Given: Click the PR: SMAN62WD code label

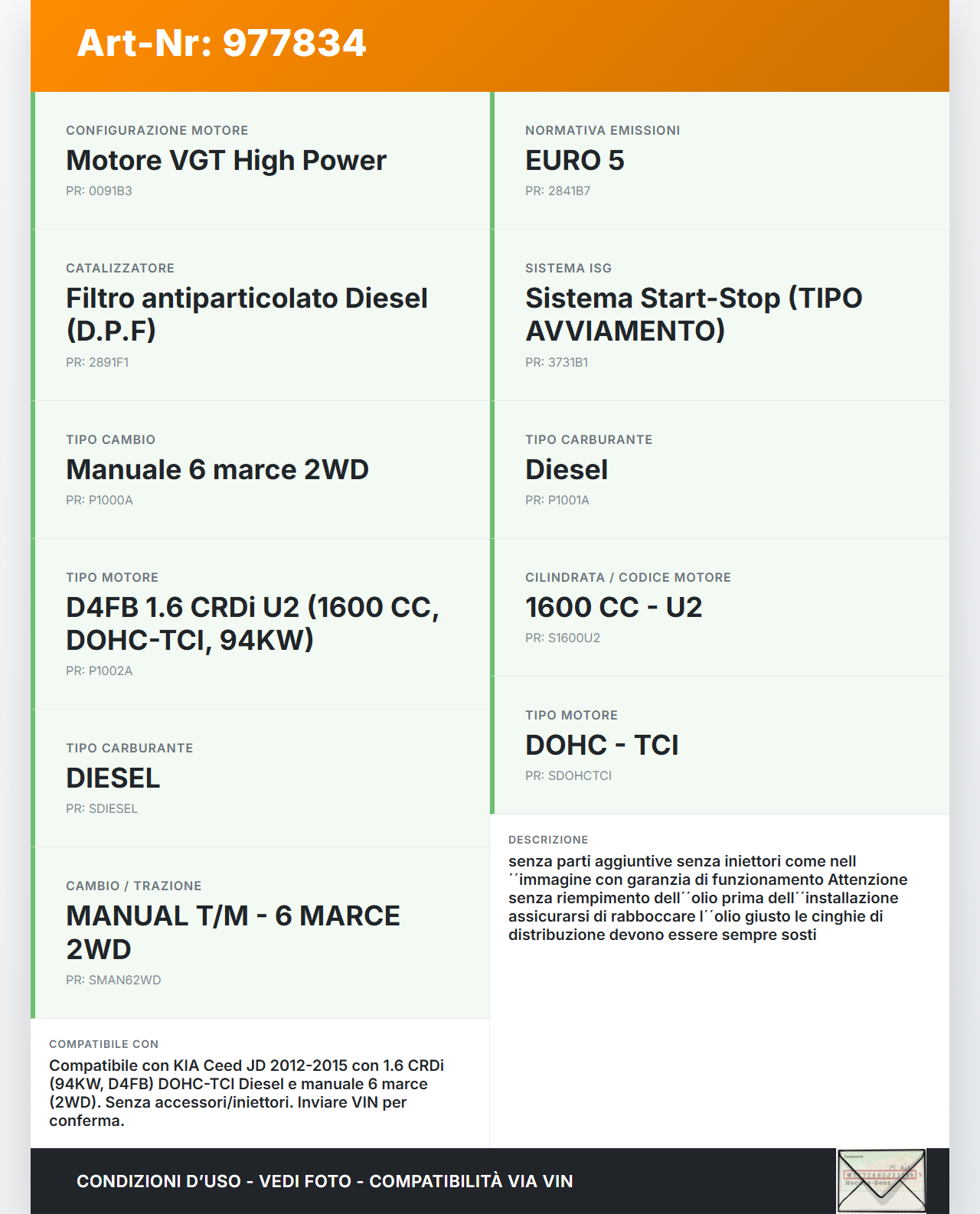Looking at the screenshot, I should 113,981.
